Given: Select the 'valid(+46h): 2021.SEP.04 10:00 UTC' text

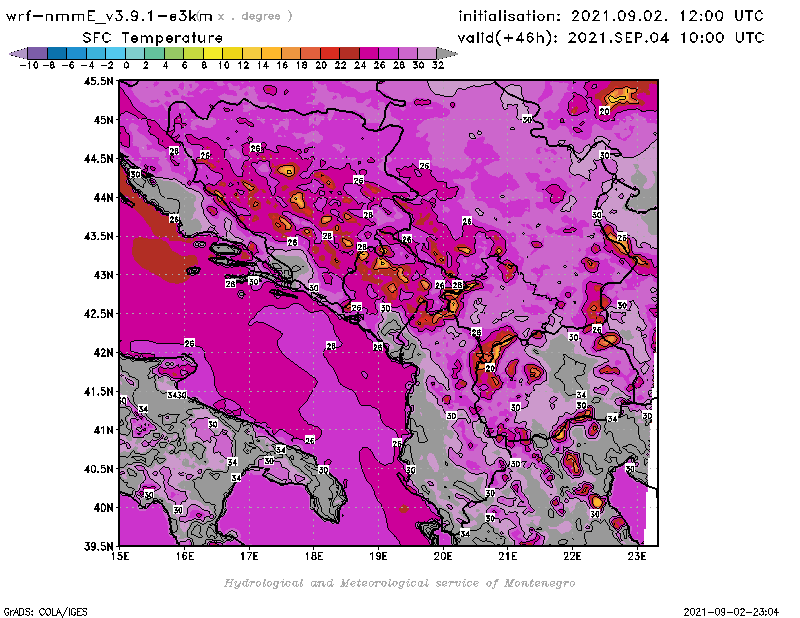Looking at the screenshot, I should point(611,38).
